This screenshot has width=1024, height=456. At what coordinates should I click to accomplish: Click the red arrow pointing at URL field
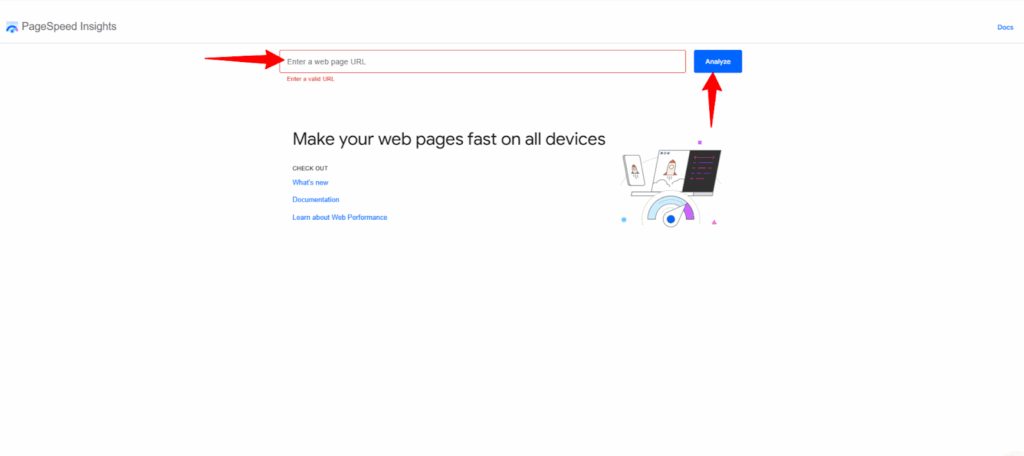243,59
